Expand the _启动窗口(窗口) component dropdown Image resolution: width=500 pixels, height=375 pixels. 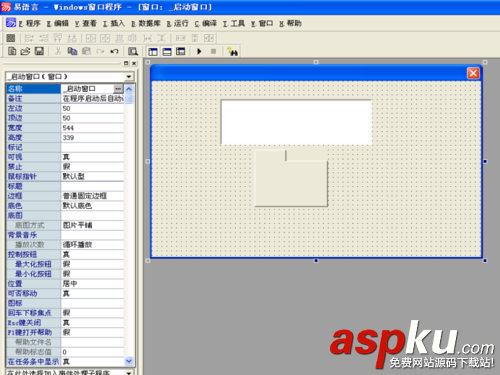[x=129, y=77]
